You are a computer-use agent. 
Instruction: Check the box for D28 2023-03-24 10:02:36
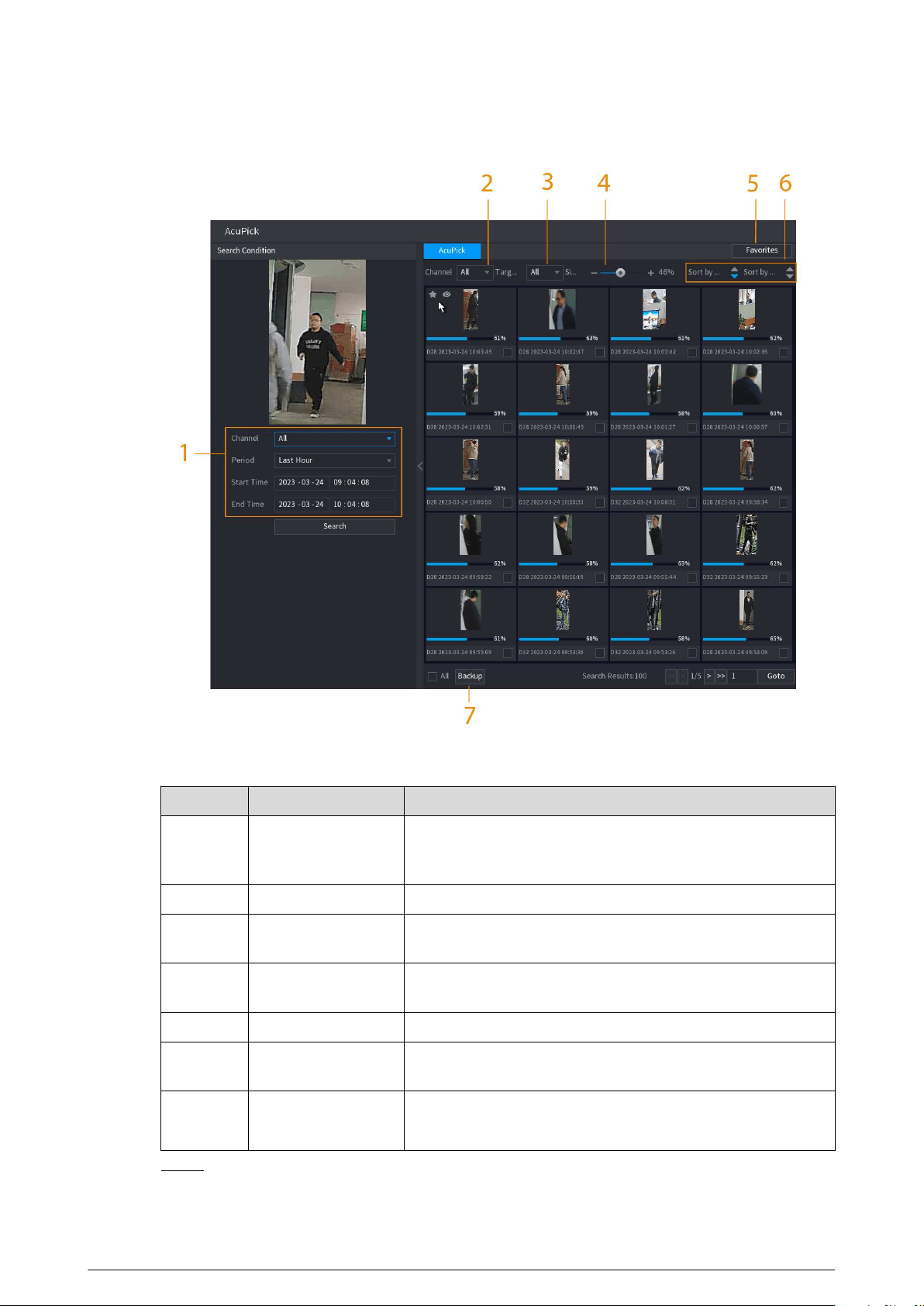point(784,352)
